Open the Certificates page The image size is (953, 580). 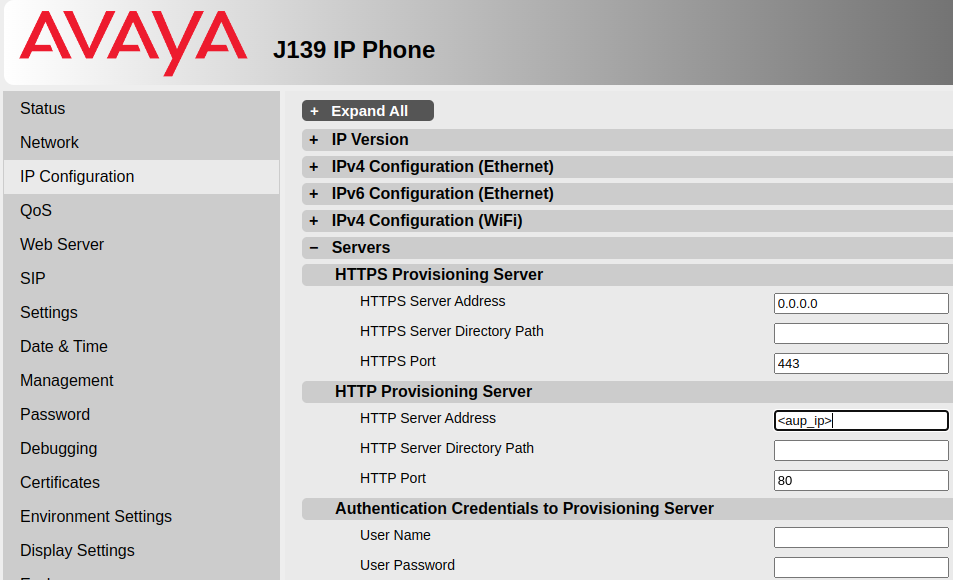60,483
